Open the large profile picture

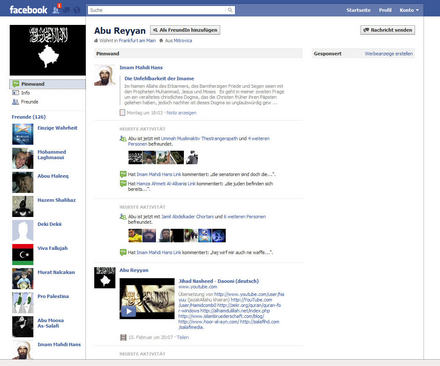click(x=48, y=50)
